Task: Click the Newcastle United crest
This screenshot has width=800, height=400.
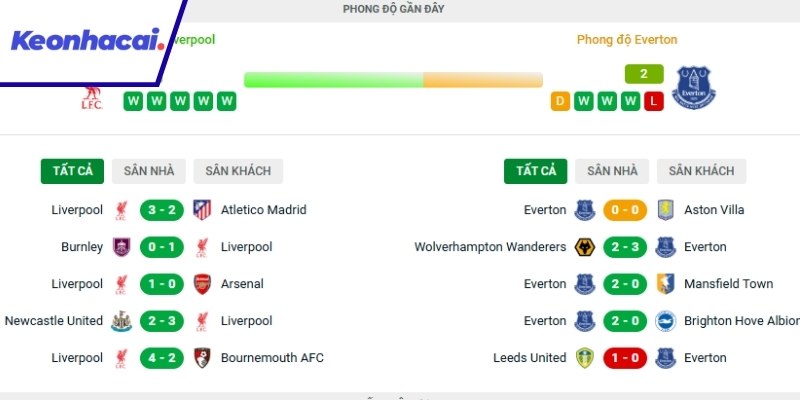Action: coord(121,321)
